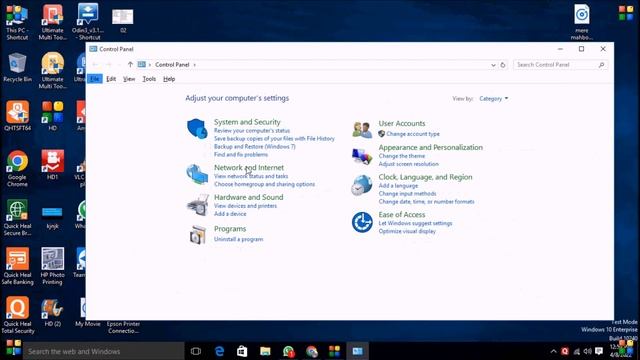Click the Up arrow in address bar
The image size is (640, 360).
click(130, 64)
